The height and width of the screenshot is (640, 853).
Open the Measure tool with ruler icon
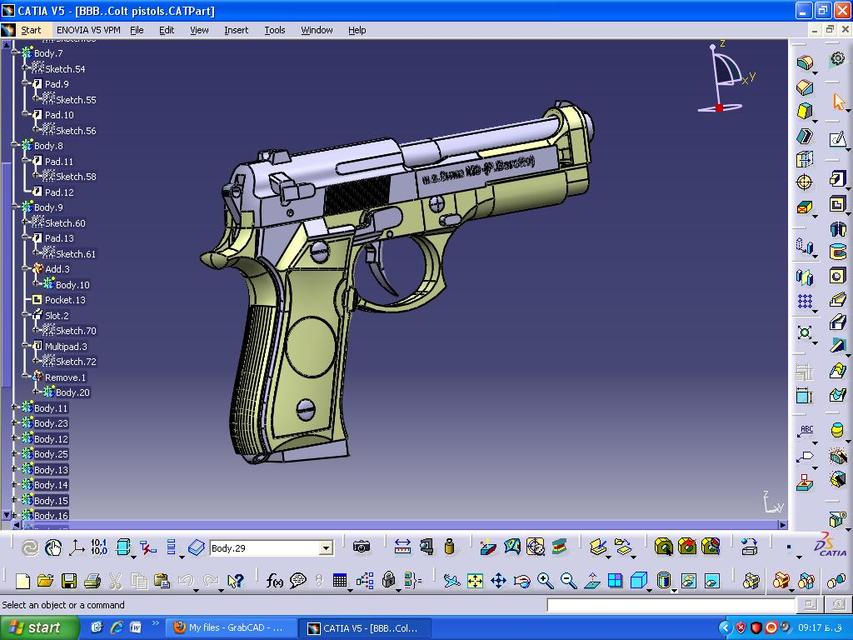[402, 548]
